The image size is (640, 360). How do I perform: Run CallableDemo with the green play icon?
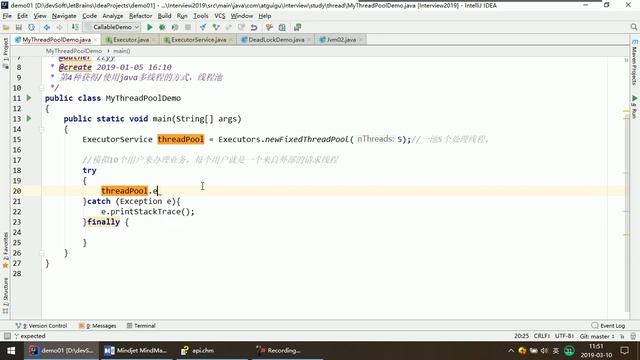click(149, 27)
